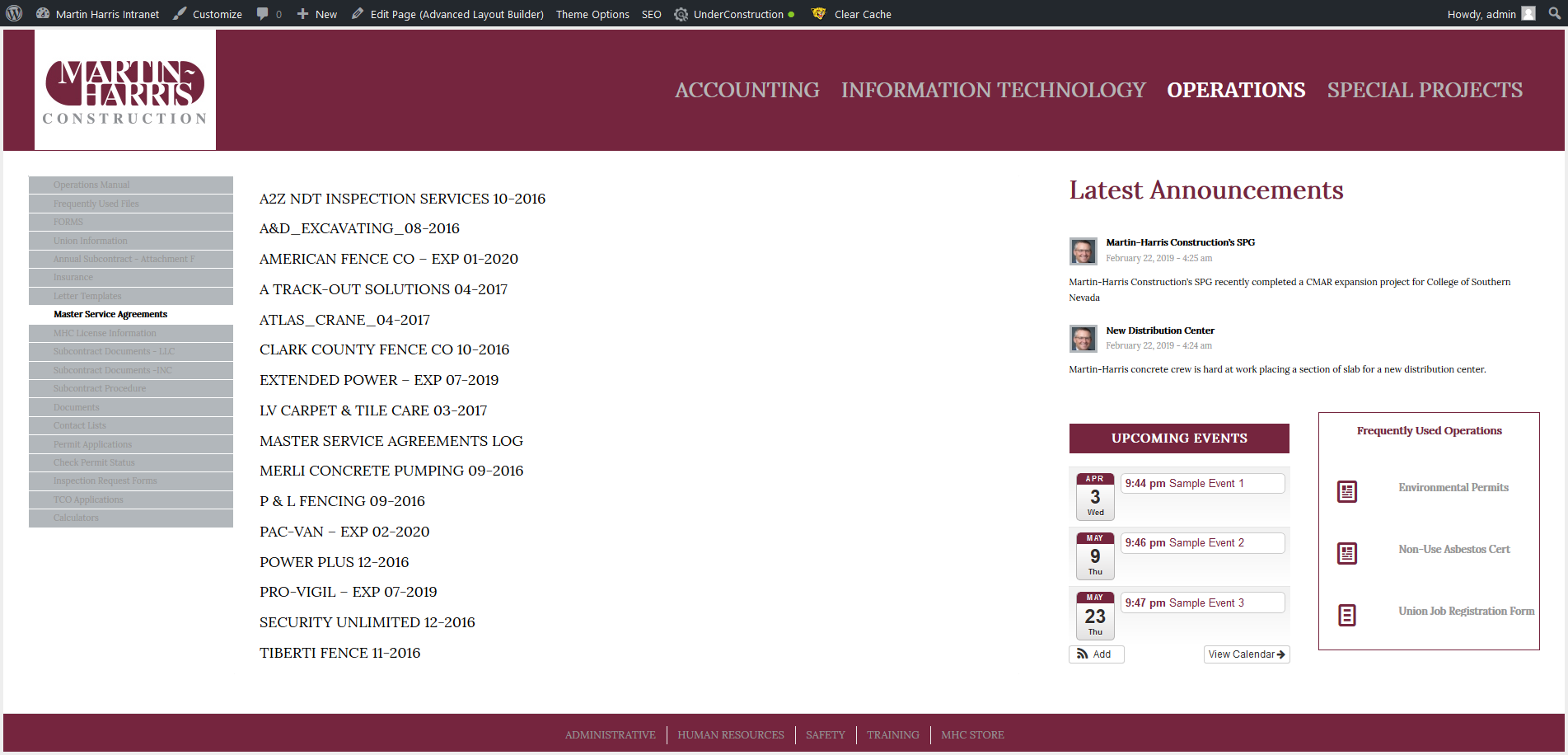Open Subcontract Procedure sidebar item
This screenshot has width=1568, height=755.
point(131,388)
